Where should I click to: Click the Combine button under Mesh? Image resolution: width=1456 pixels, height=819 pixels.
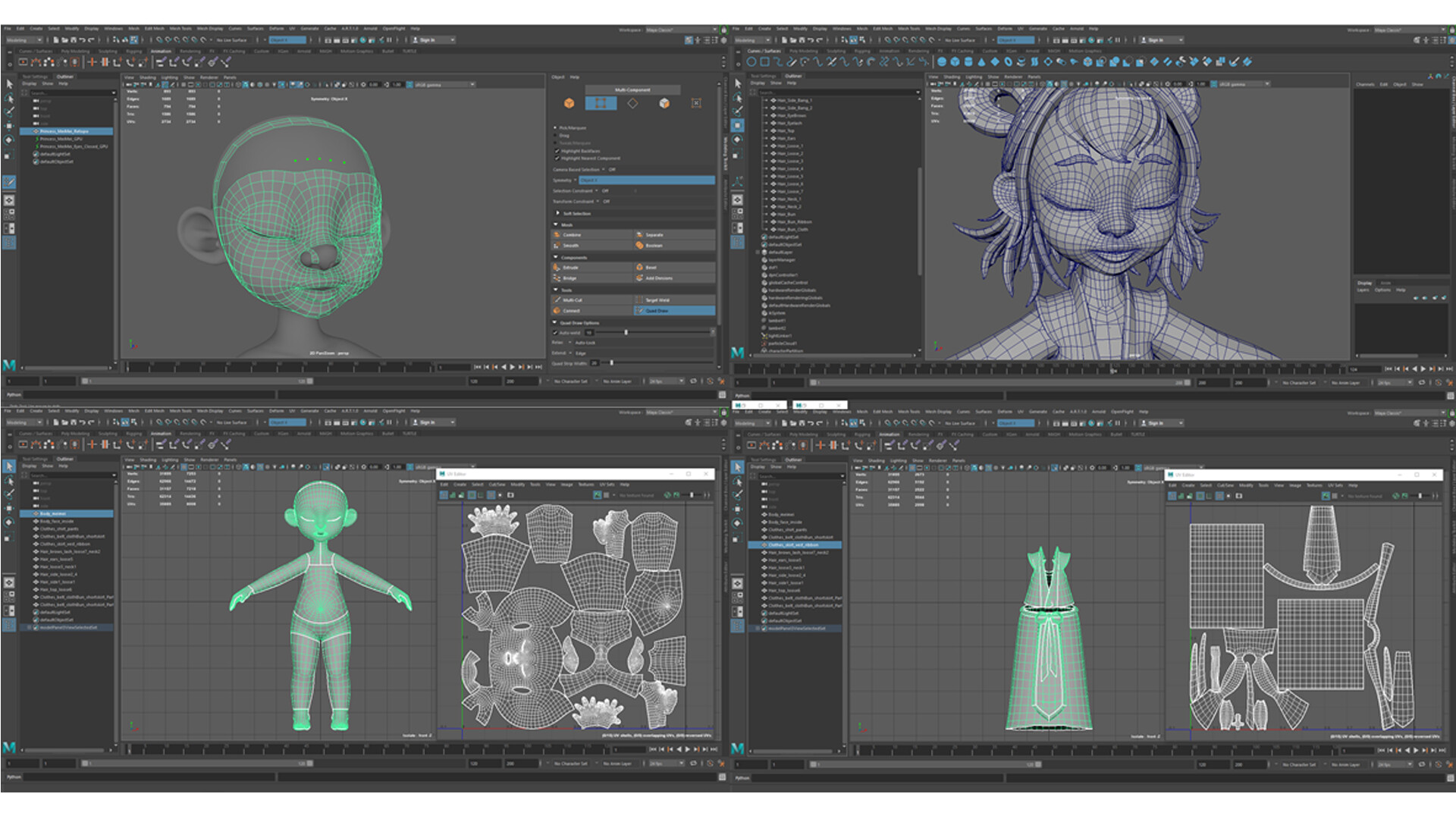[x=573, y=235]
